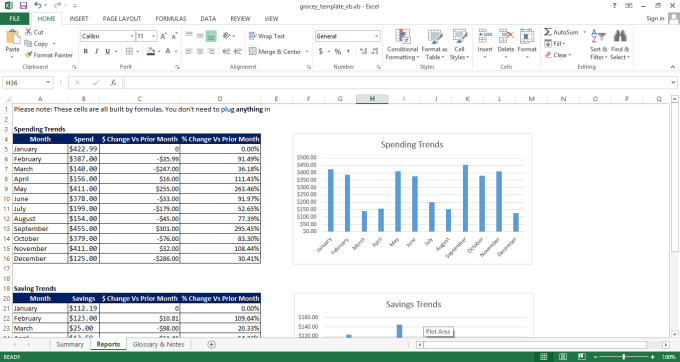Open Sort & Filter options

pos(598,45)
